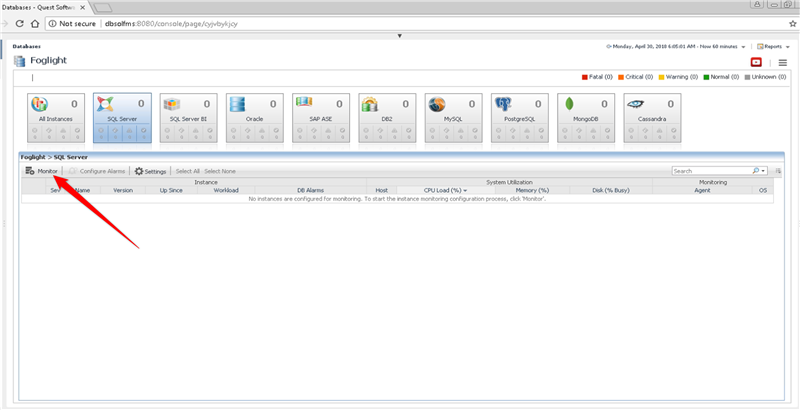Open the Reports dropdown menu
This screenshot has height=410, width=800.
tap(773, 46)
